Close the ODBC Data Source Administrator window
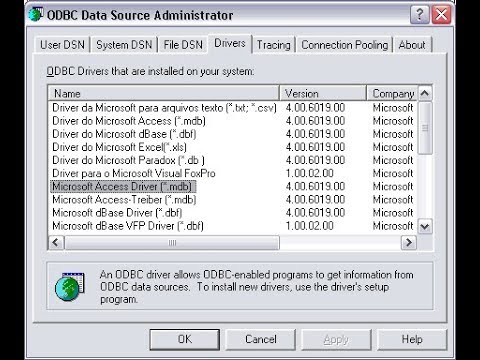This screenshot has width=480, height=360. [441, 15]
